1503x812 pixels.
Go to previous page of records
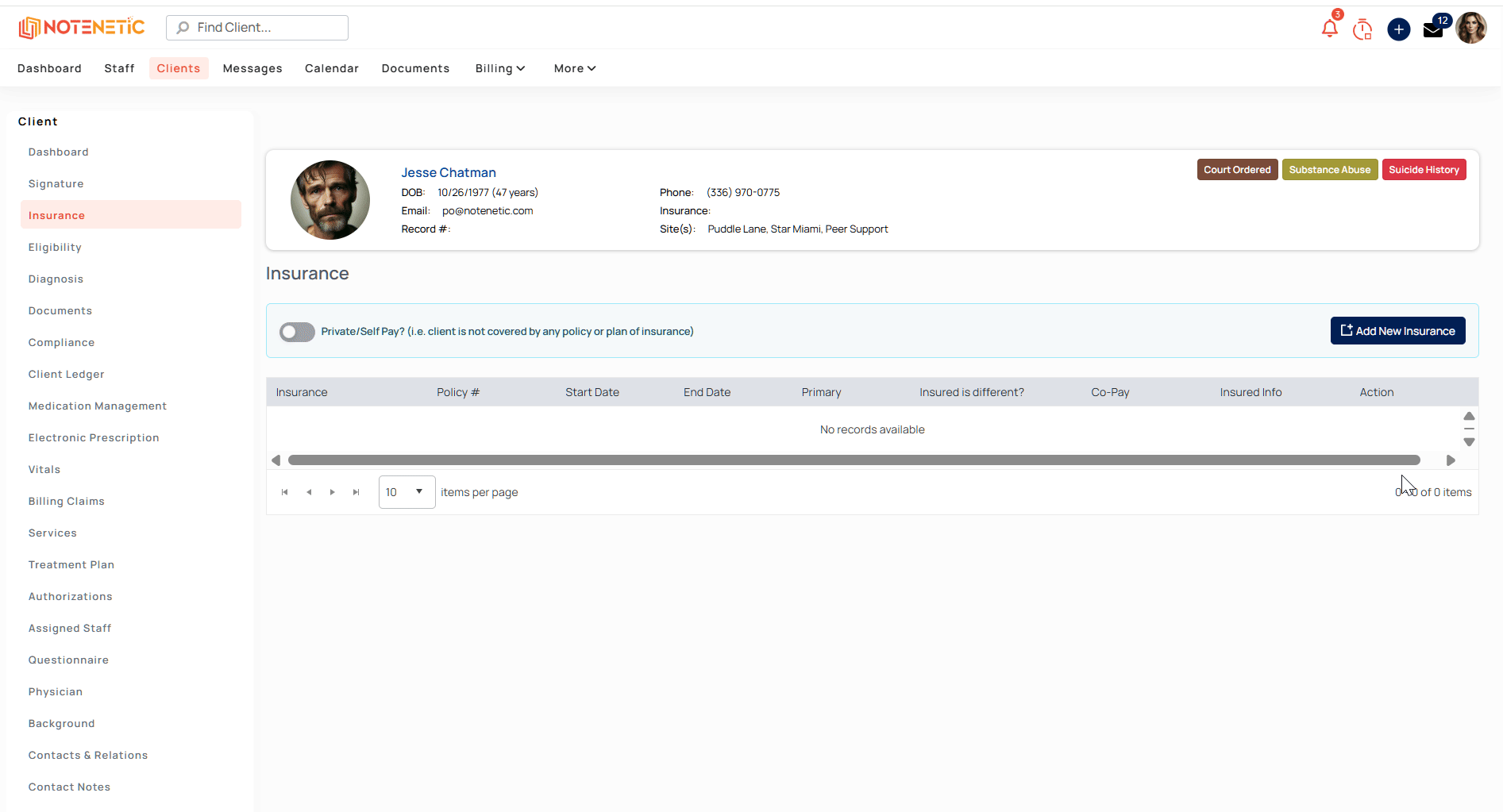pyautogui.click(x=309, y=492)
